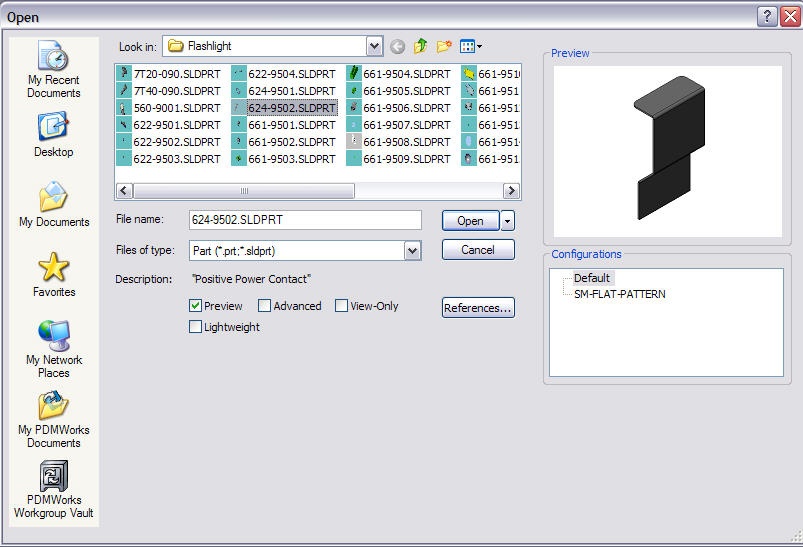Select file 622-9503.SLDPRT
This screenshot has height=547, width=803.
pos(169,159)
